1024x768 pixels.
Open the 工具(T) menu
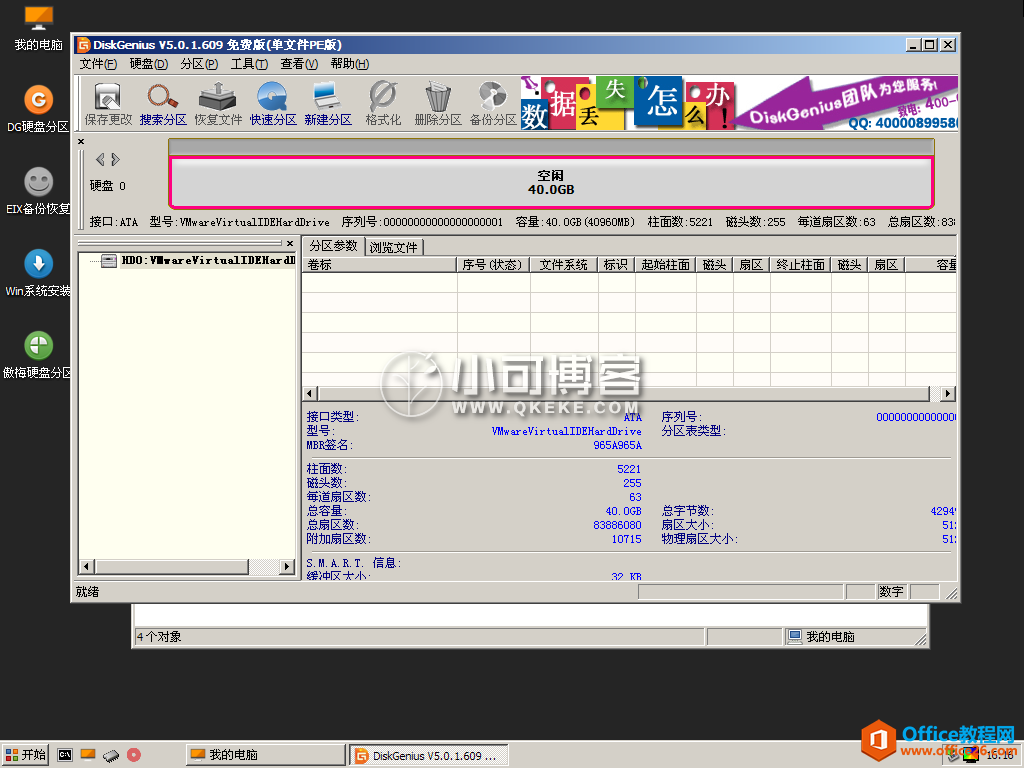click(249, 64)
